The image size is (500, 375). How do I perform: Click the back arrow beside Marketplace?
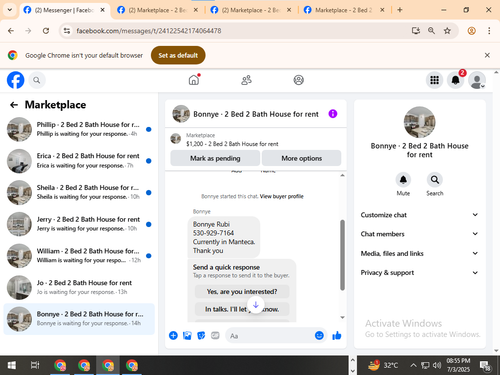14,105
